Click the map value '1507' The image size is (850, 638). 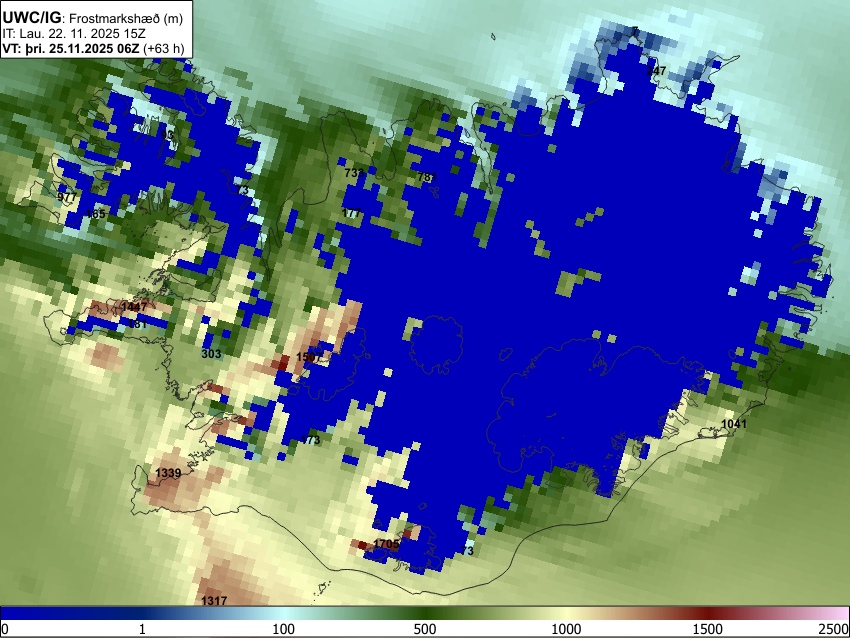(310, 357)
